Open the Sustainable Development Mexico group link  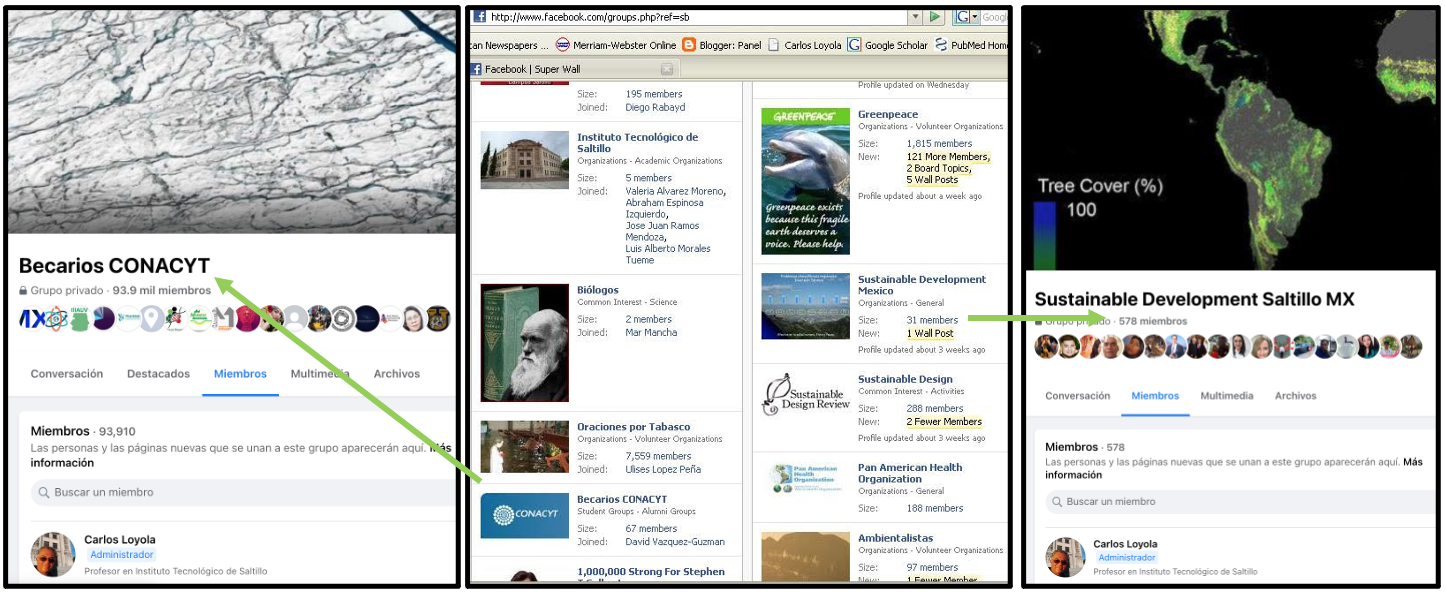pos(922,285)
